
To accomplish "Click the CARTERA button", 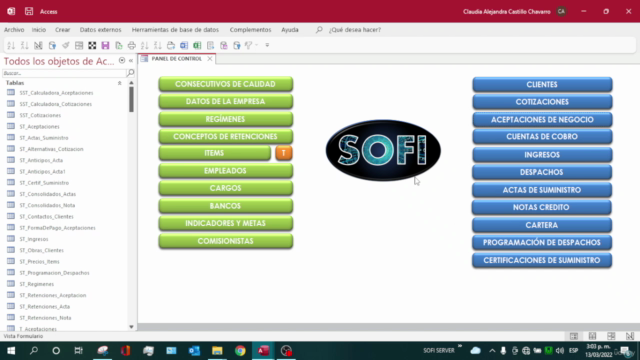I will 542,225.
